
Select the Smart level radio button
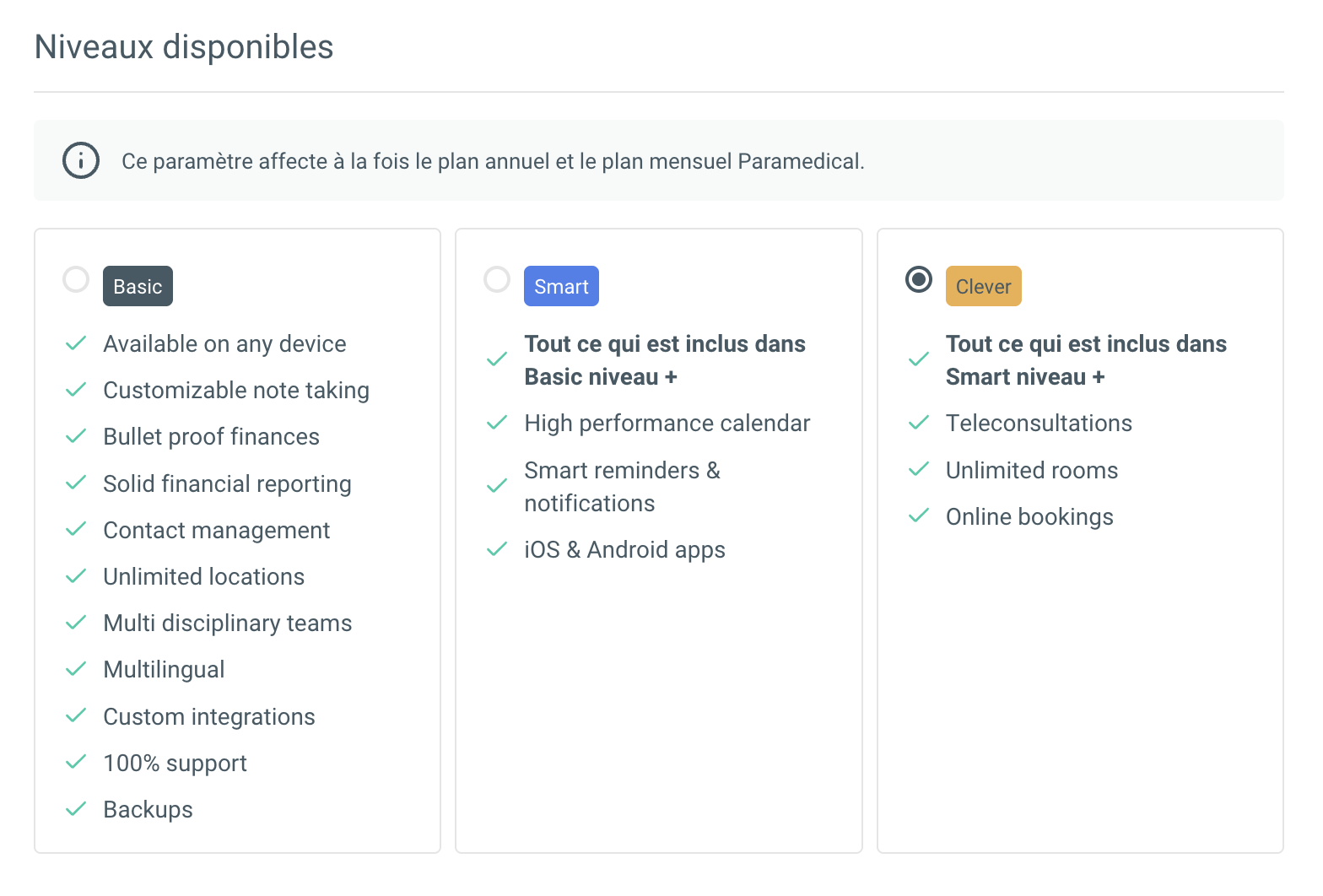point(497,279)
